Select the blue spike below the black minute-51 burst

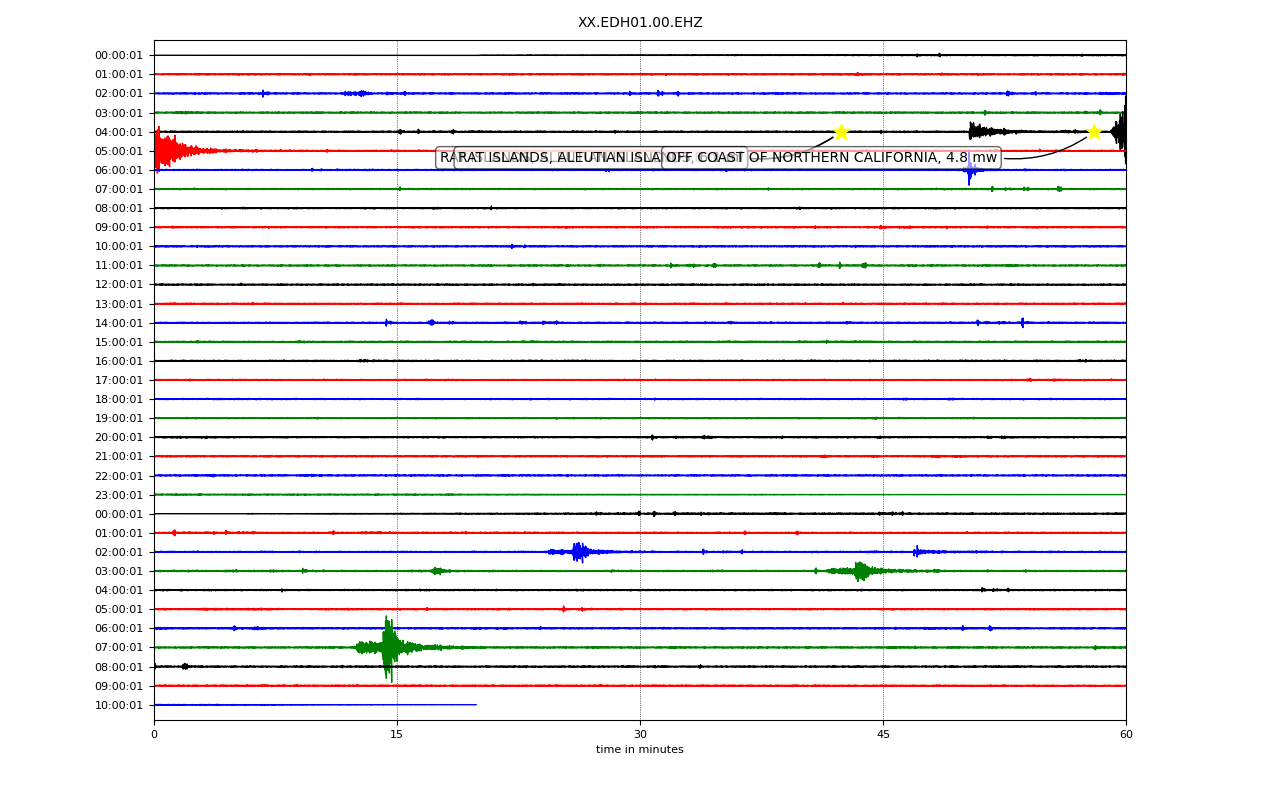(969, 171)
